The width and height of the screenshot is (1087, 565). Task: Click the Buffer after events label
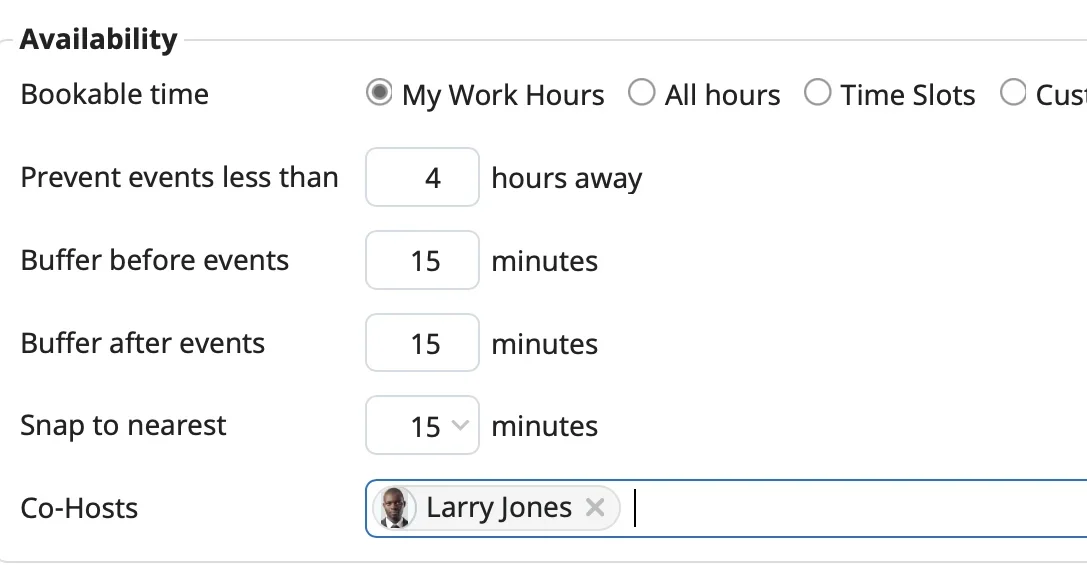[143, 343]
